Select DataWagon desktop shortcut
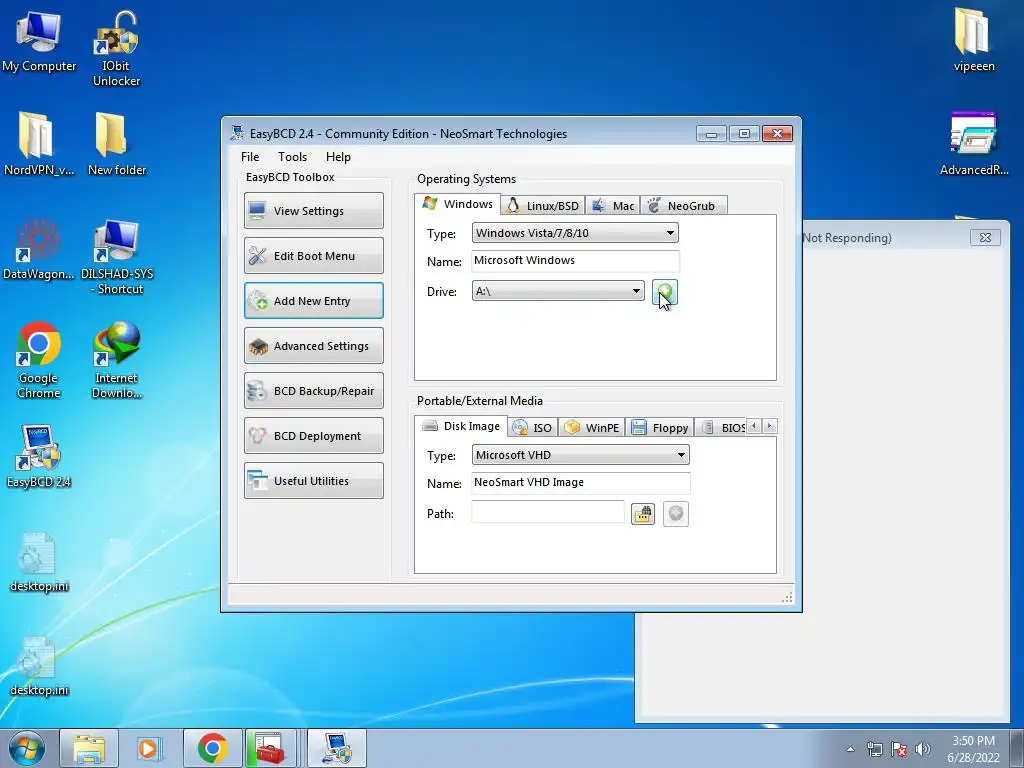This screenshot has height=768, width=1024. pyautogui.click(x=39, y=249)
